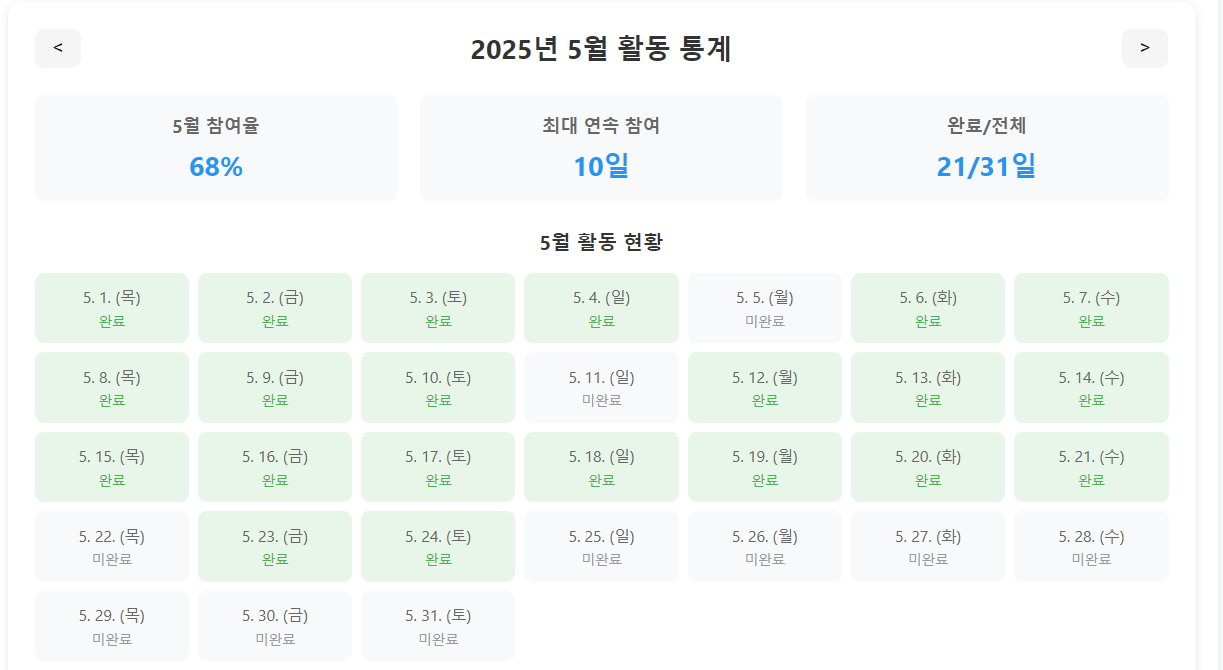Select the 5. 1. (목) day cell
Viewport: 1223px width, 670px height.
[112, 308]
